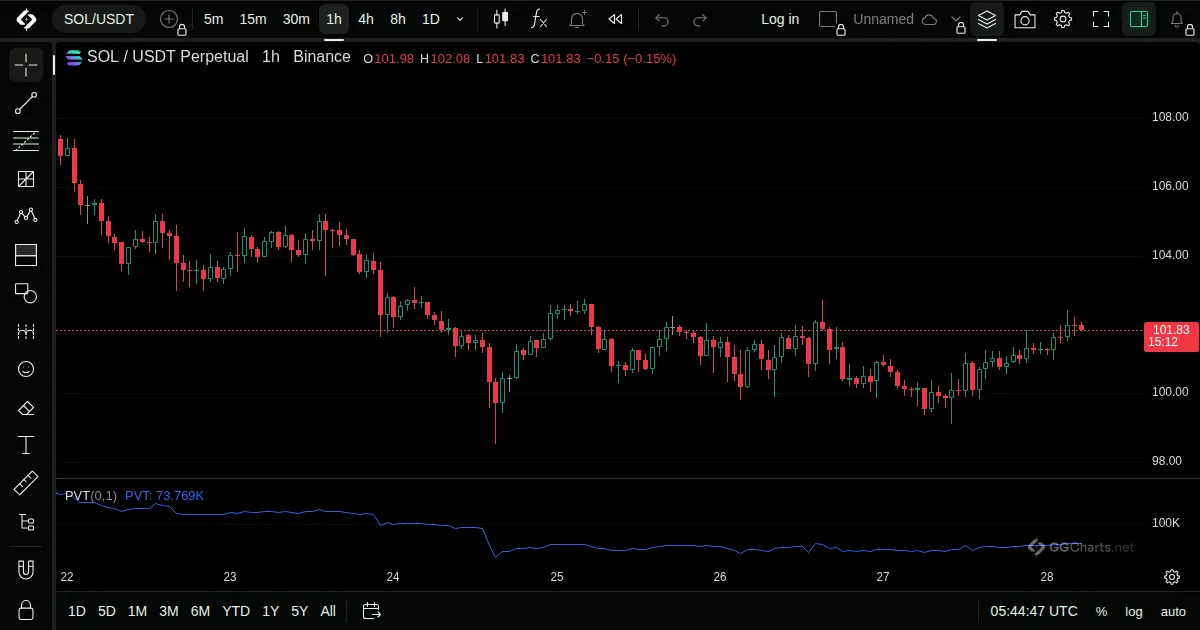The width and height of the screenshot is (1200, 630).
Task: Pick the ruler measure tool
Action: pos(26,484)
